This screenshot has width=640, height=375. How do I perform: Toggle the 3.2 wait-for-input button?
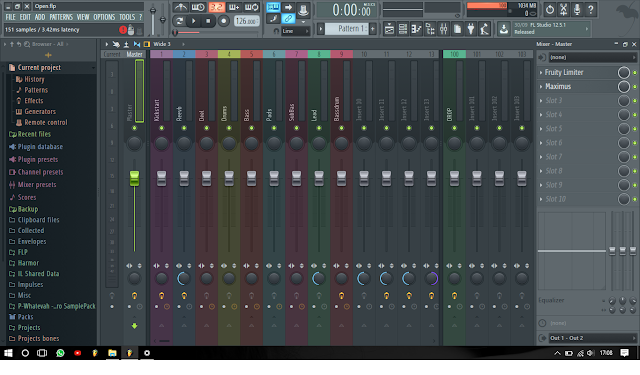tap(217, 7)
